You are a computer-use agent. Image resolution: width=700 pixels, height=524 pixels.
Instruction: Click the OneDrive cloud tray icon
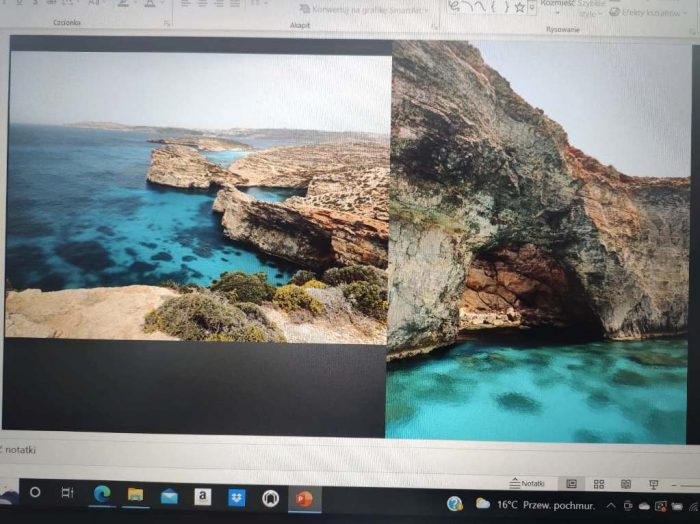point(644,506)
